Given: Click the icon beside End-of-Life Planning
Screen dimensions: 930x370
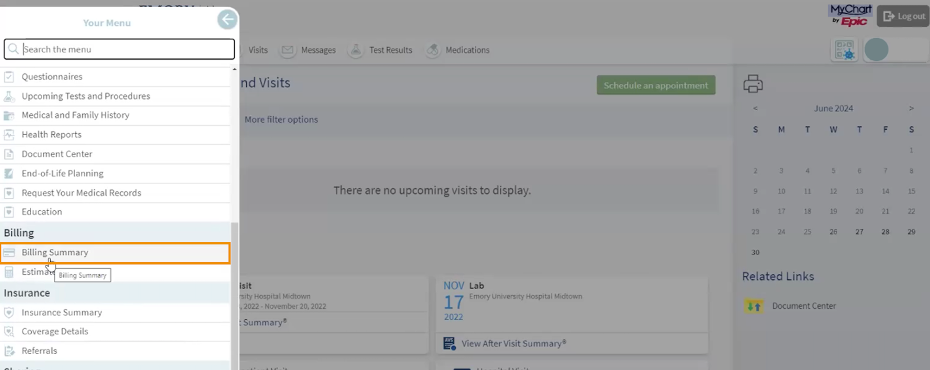Looking at the screenshot, I should pos(9,174).
